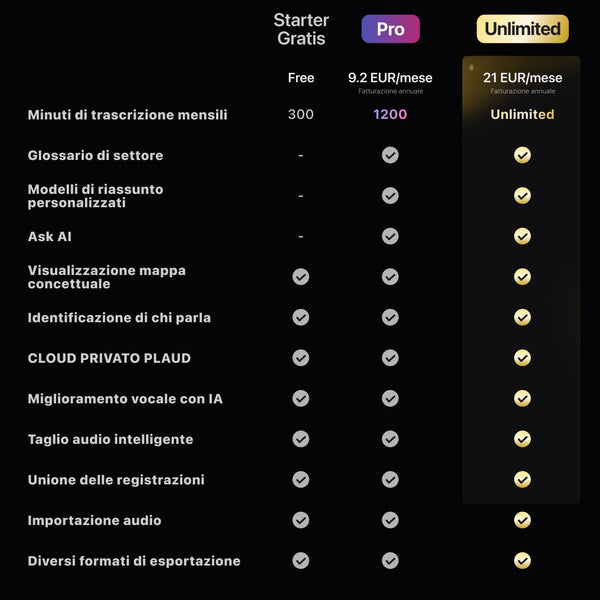
Task: Select the gold Unlimited plan badge
Action: point(522,29)
